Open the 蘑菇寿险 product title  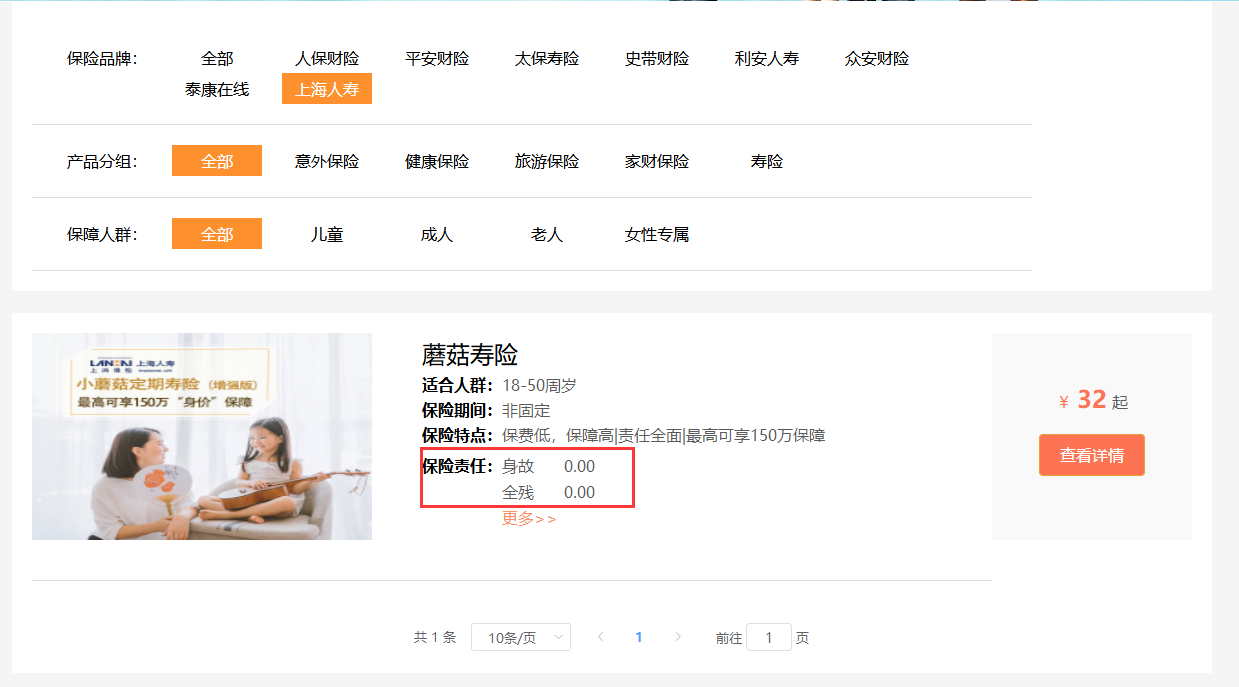click(x=470, y=355)
